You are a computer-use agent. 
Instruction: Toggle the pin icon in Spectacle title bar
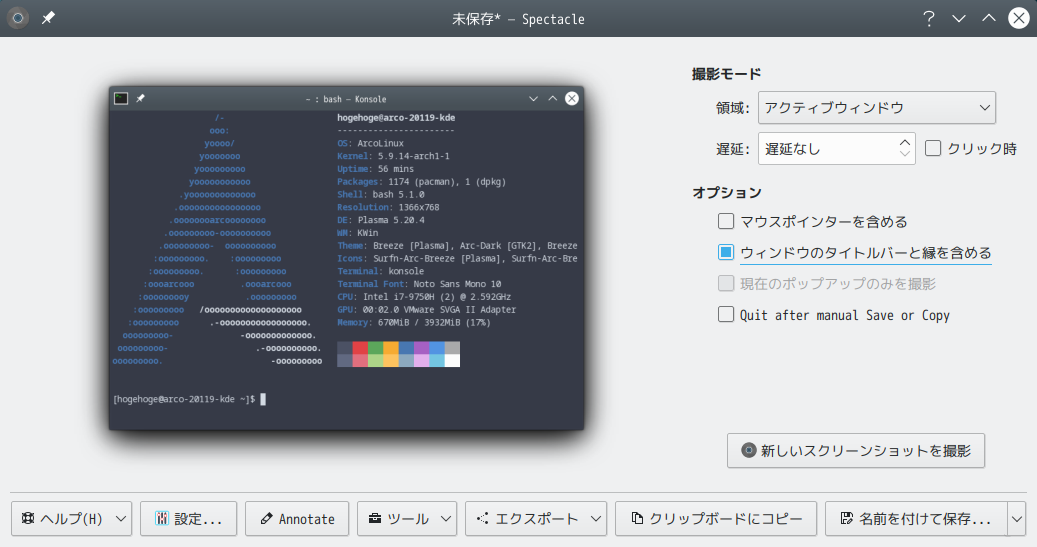click(x=48, y=18)
